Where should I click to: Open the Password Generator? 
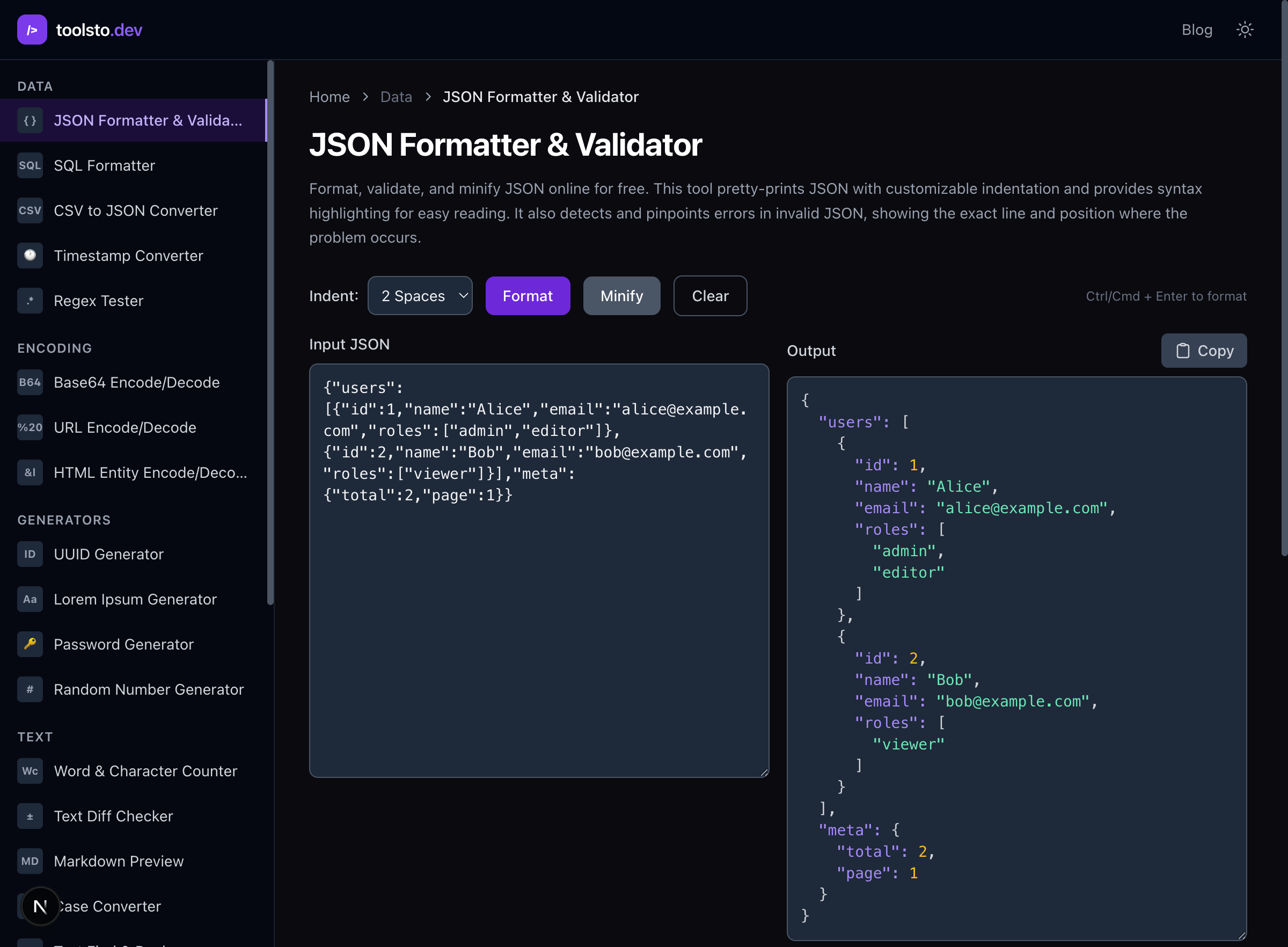point(124,644)
